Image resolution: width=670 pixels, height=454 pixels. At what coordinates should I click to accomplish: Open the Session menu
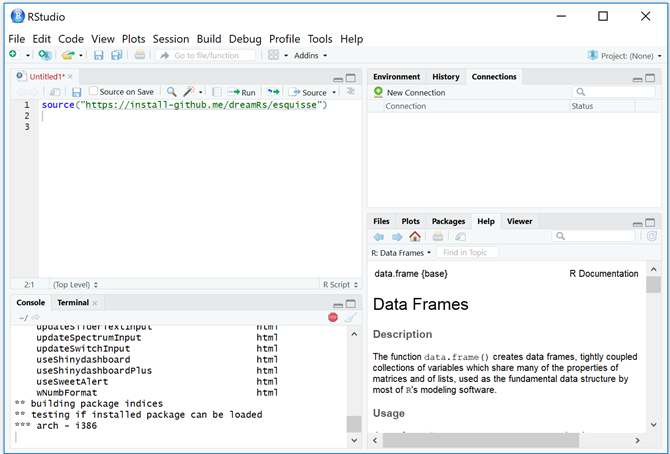[x=171, y=39]
